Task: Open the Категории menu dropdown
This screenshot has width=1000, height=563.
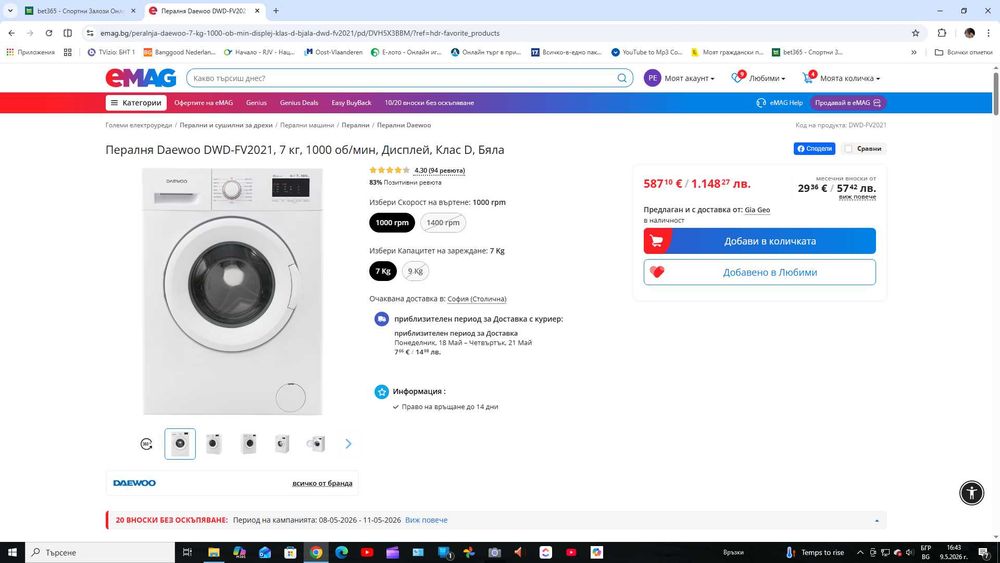Action: click(136, 103)
